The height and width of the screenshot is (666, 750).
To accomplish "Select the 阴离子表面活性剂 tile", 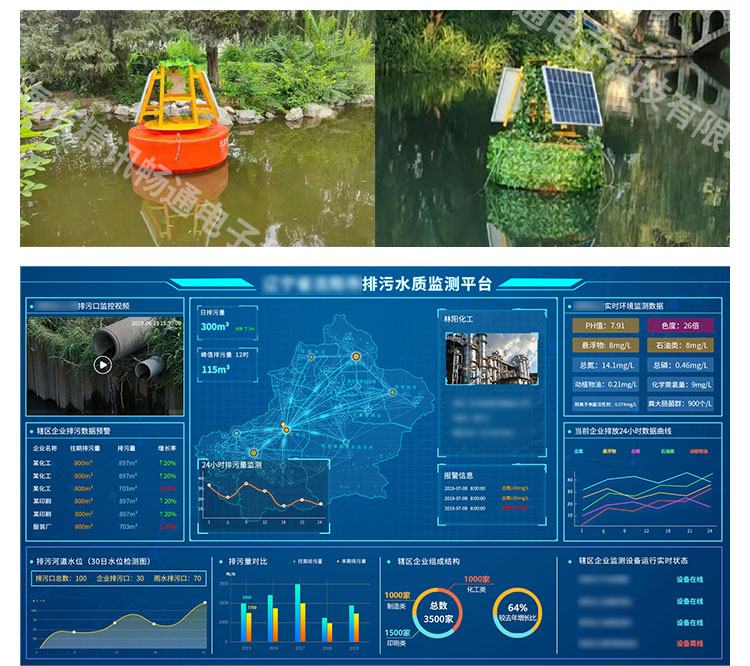I will (x=605, y=404).
